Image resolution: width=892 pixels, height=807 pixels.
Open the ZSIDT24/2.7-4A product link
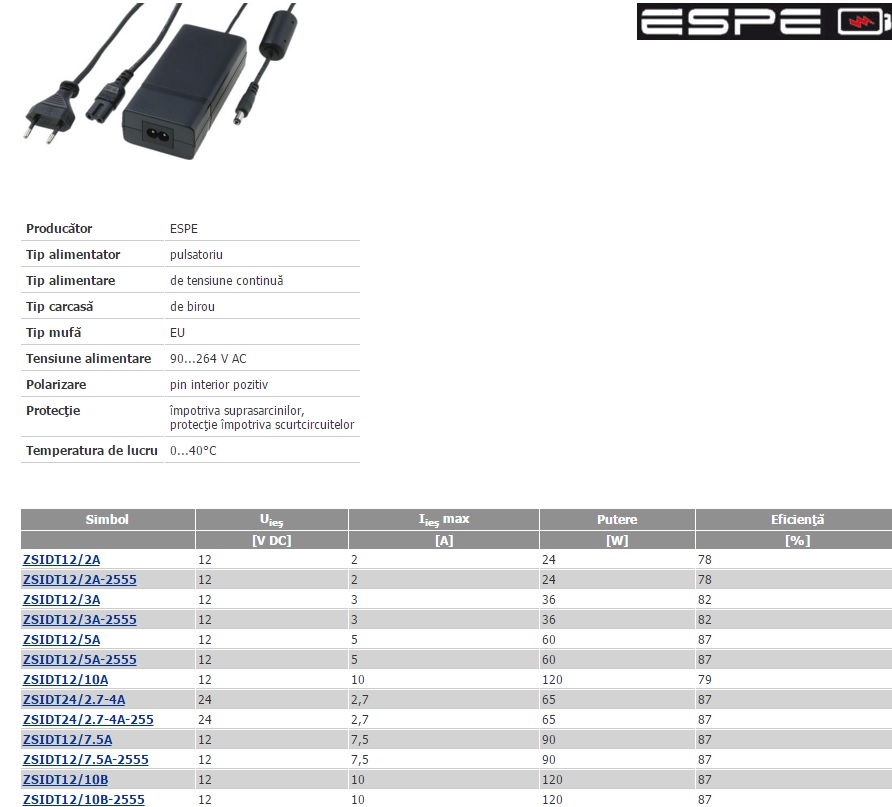[x=74, y=700]
